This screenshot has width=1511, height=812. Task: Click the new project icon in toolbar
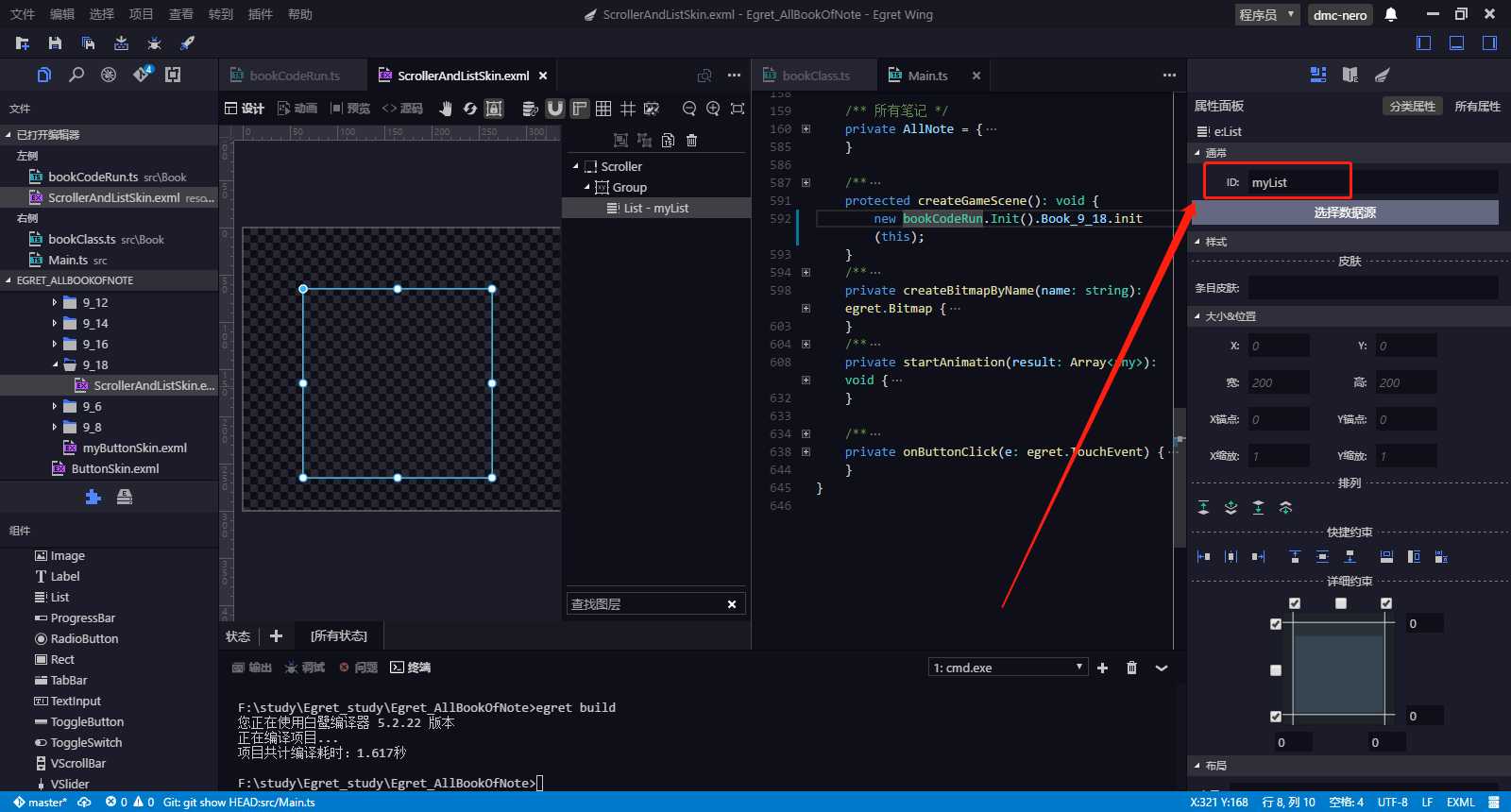23,43
